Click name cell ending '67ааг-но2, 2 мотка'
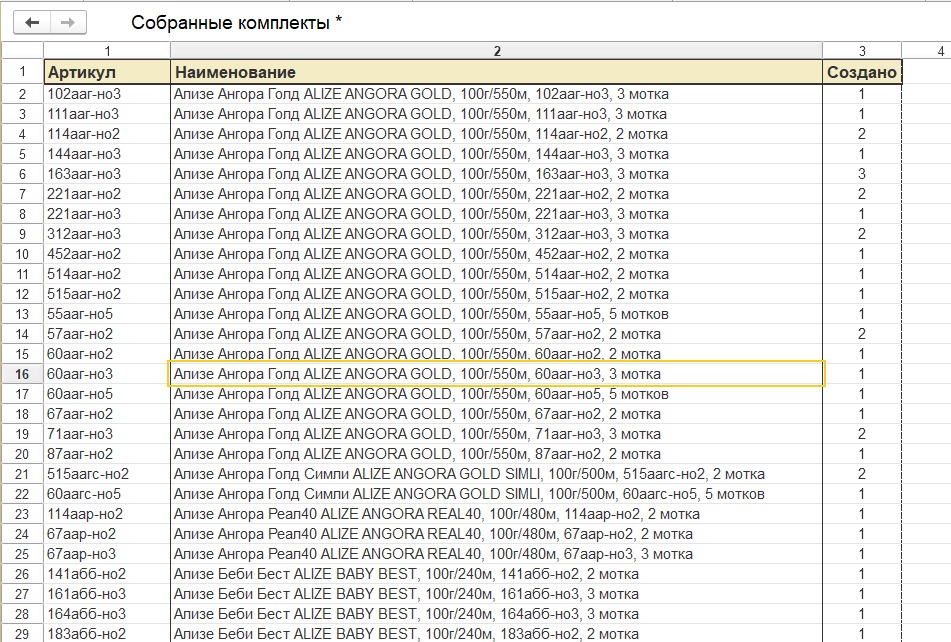951x642 pixels. point(496,414)
